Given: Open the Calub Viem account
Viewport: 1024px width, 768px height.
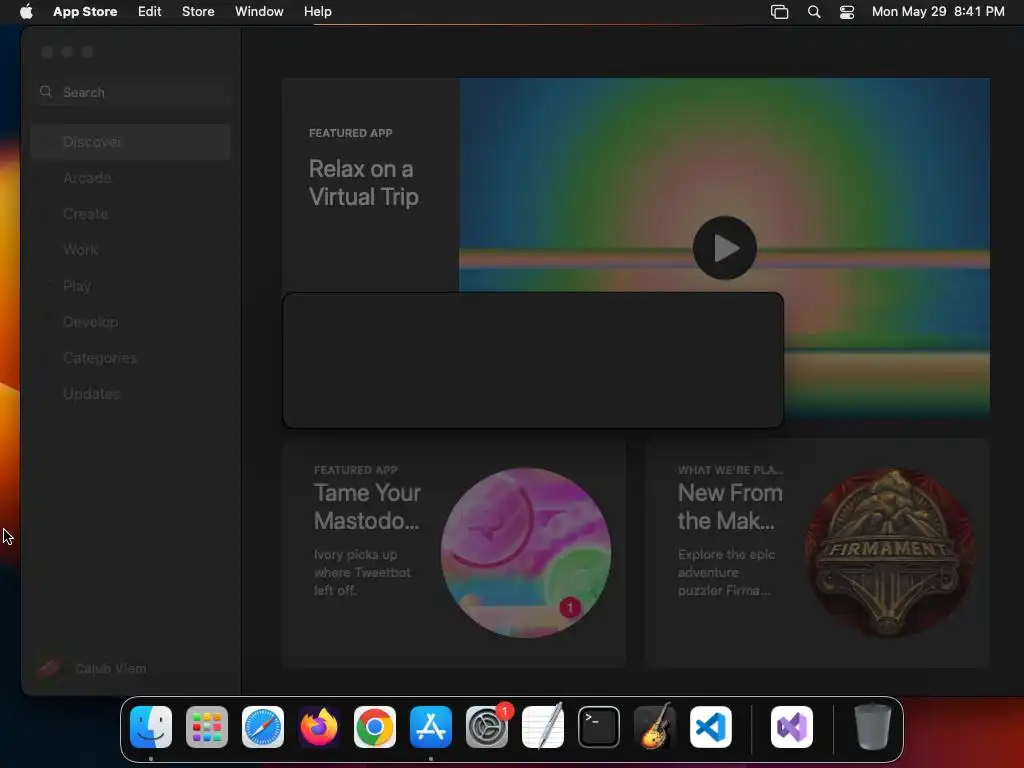Looking at the screenshot, I should point(110,668).
